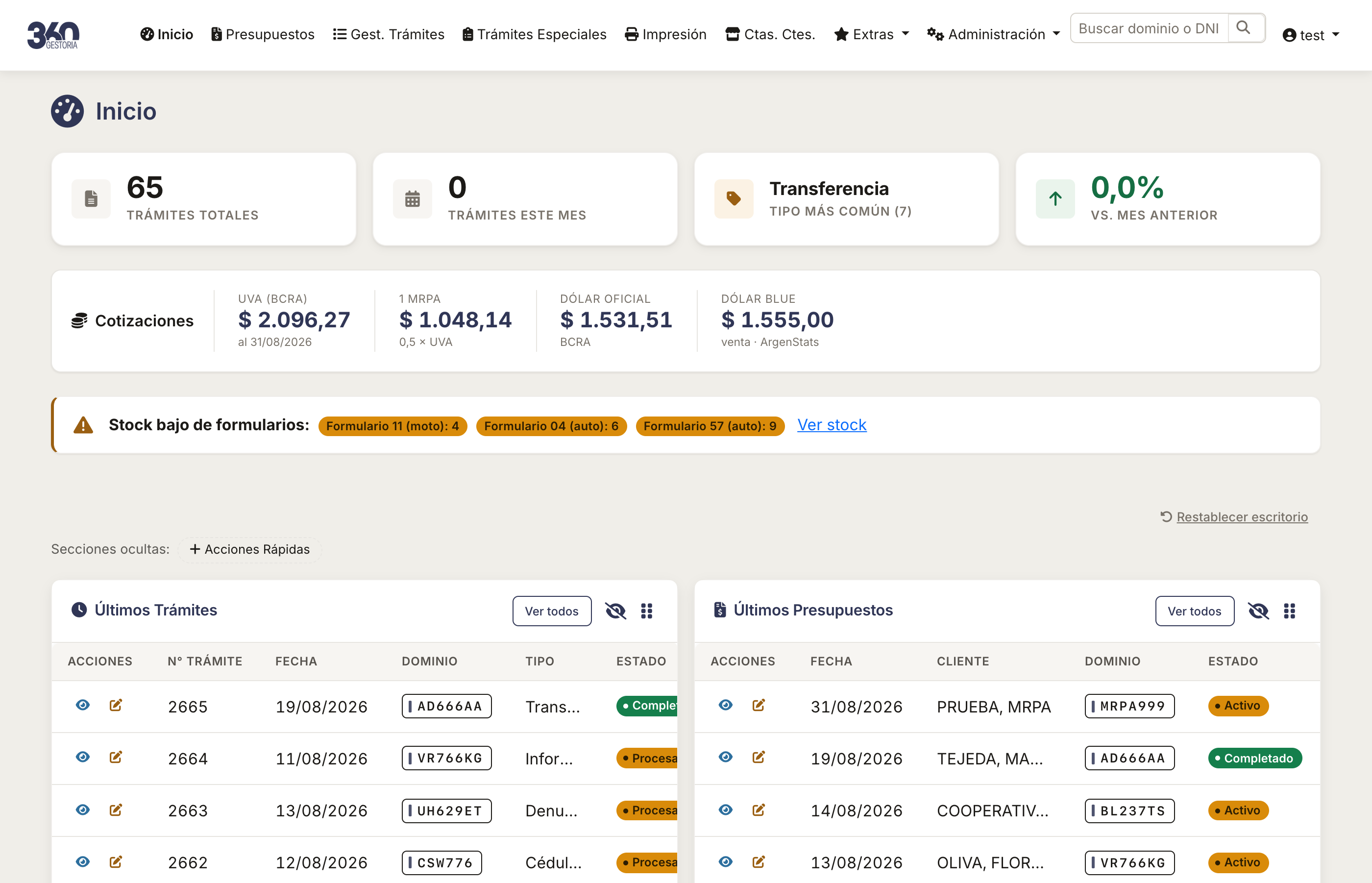The width and height of the screenshot is (1372, 883).
Task: Click Trámites Totales 65 card
Action: [203, 199]
